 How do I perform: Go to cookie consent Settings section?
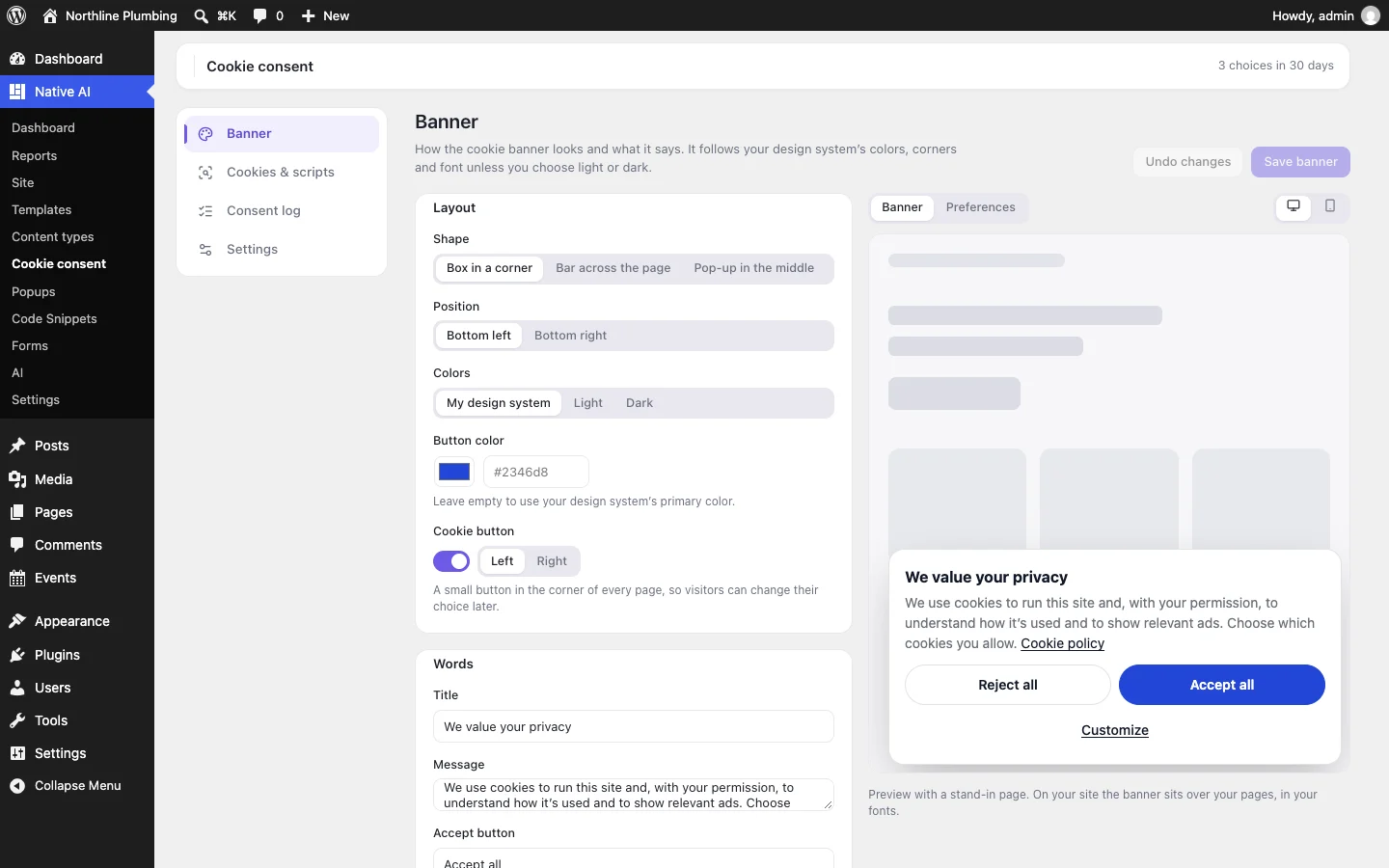[282, 250]
